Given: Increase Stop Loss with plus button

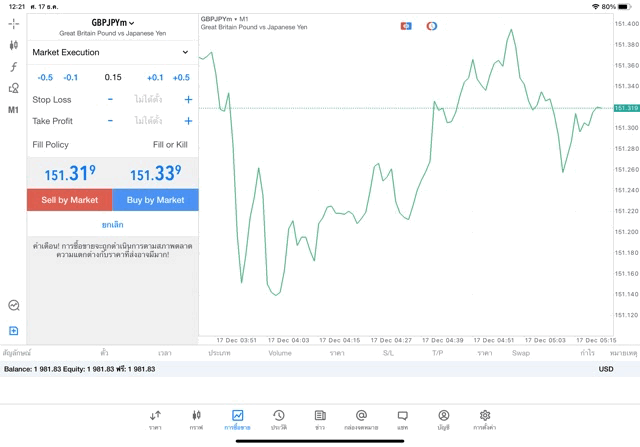Looking at the screenshot, I should [x=187, y=100].
